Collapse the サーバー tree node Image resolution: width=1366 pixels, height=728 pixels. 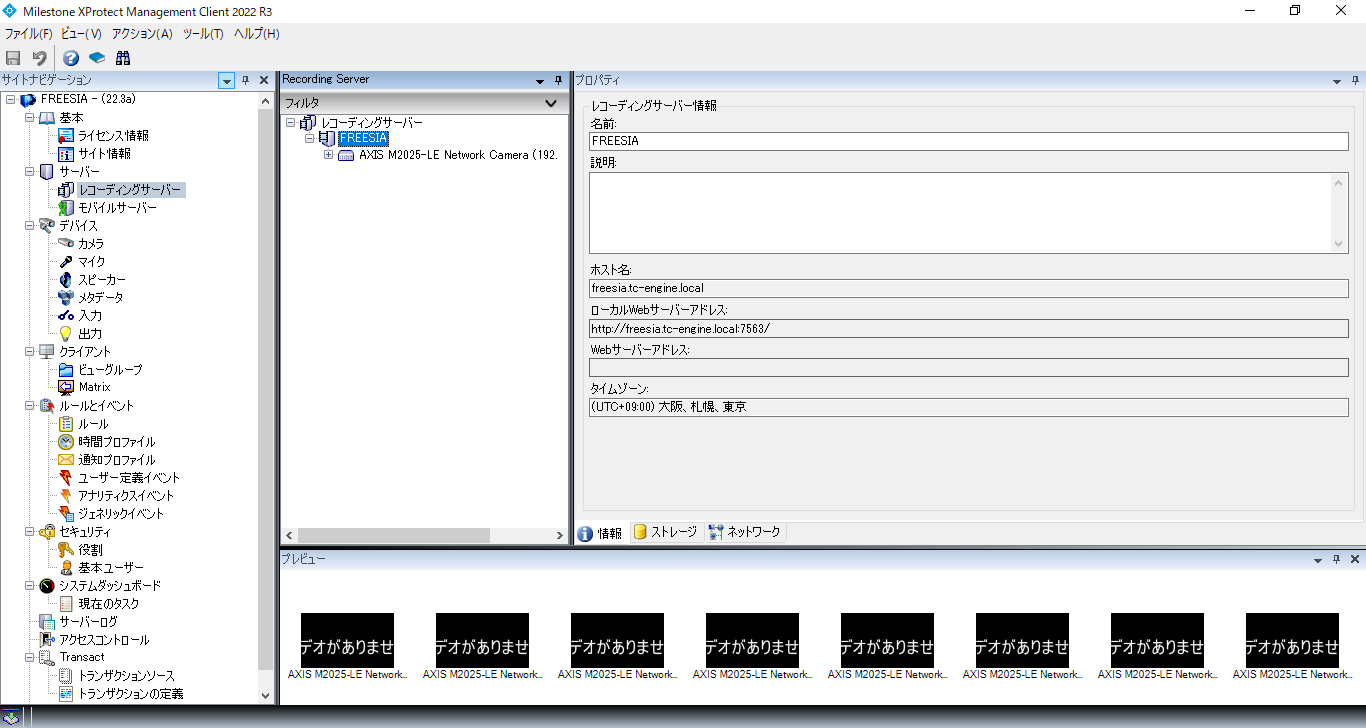(30, 172)
